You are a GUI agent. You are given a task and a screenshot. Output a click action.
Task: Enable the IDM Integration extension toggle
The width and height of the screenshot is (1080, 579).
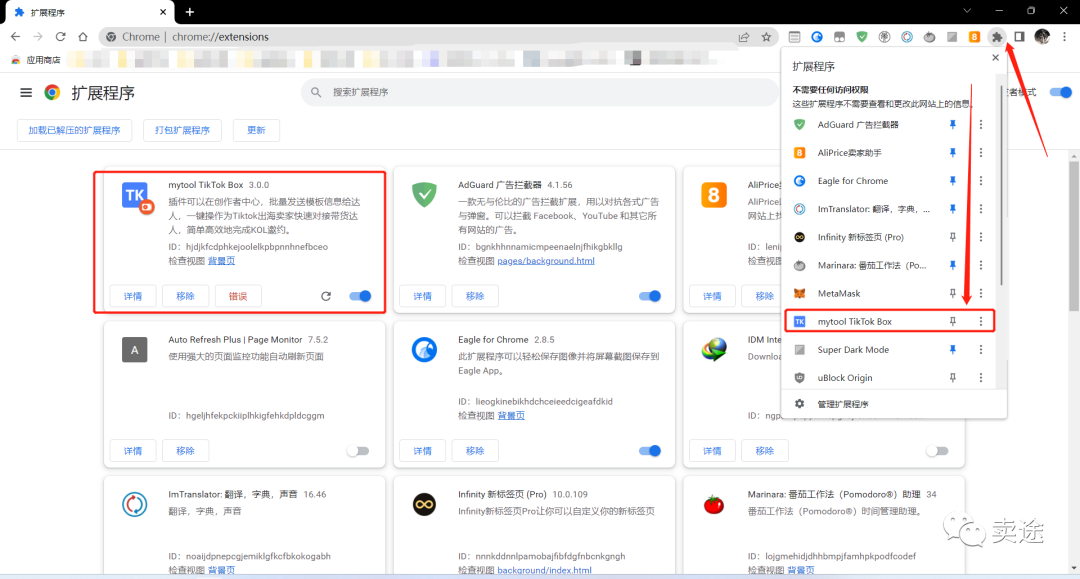click(x=937, y=451)
